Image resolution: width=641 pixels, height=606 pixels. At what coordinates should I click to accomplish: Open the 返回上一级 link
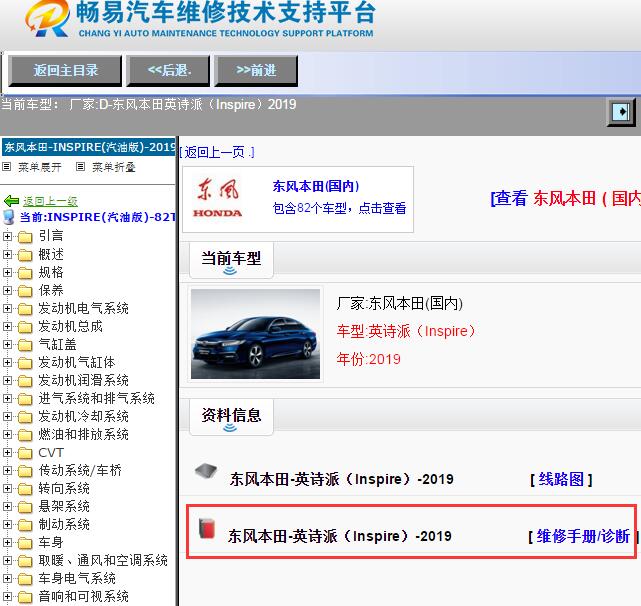[x=50, y=201]
